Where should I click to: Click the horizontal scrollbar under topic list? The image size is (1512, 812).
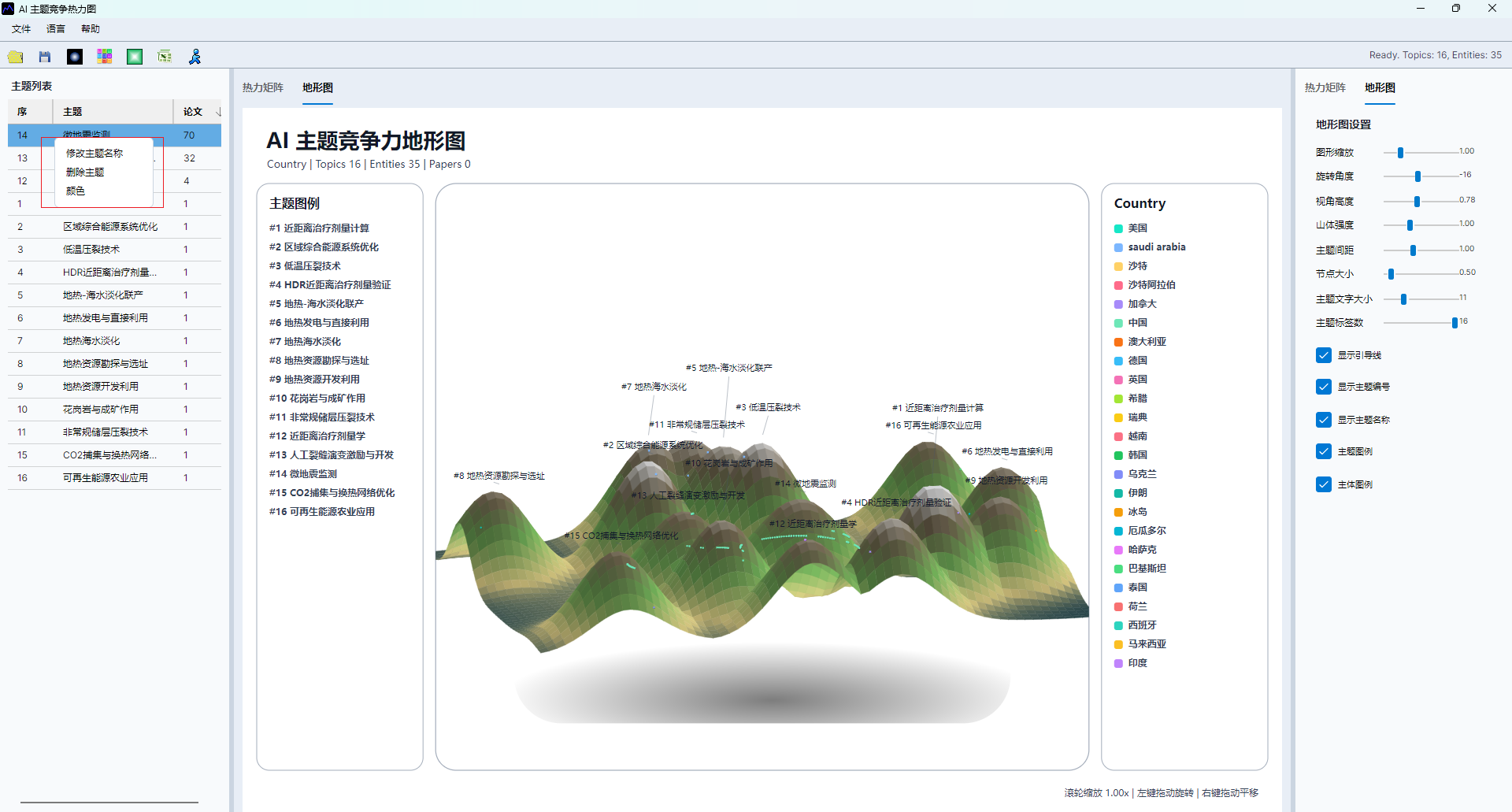coord(109,803)
